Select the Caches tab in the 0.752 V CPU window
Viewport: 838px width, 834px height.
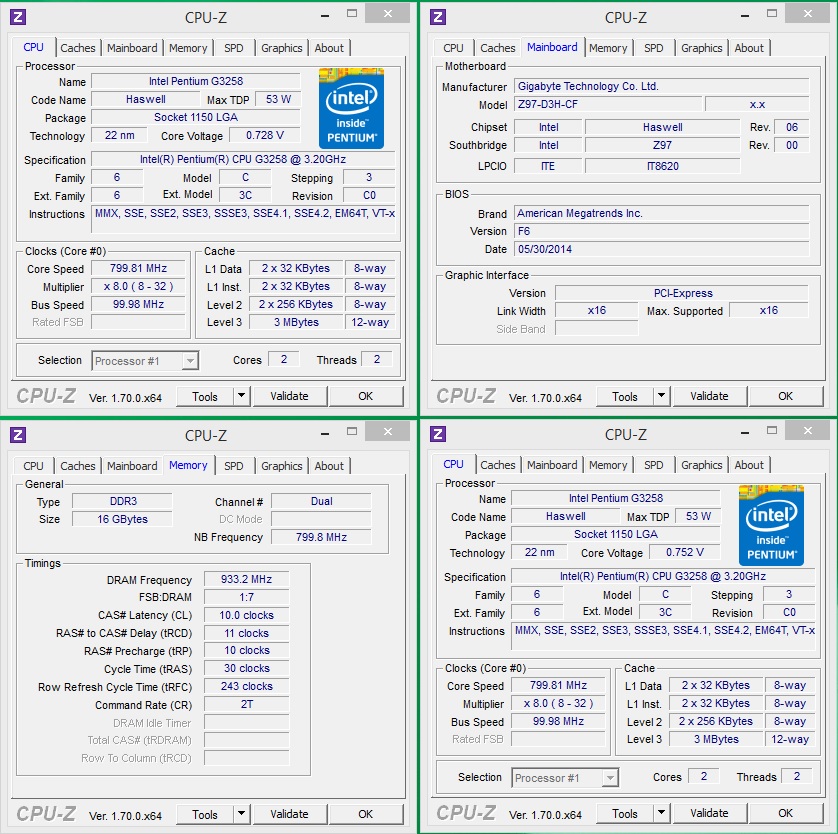pos(497,465)
